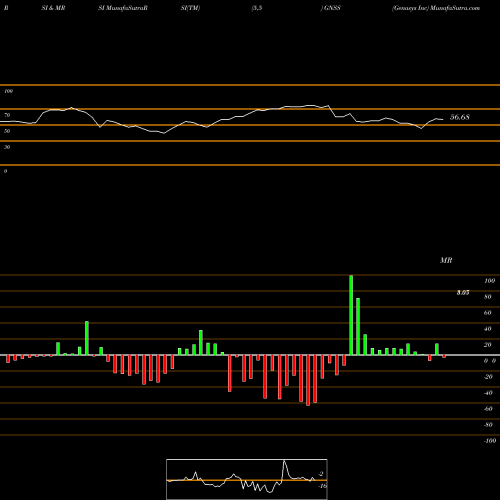Click the -60 label on MR right axis

click(488, 409)
